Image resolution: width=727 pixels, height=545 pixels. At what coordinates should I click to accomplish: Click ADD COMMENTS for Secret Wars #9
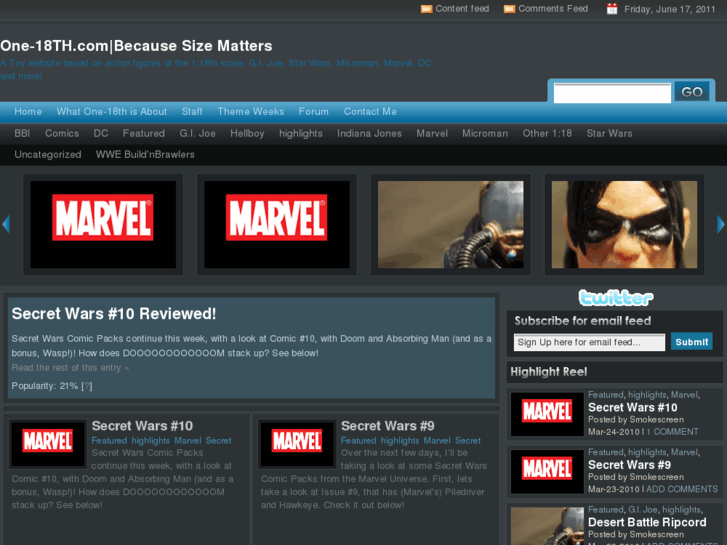(x=682, y=489)
